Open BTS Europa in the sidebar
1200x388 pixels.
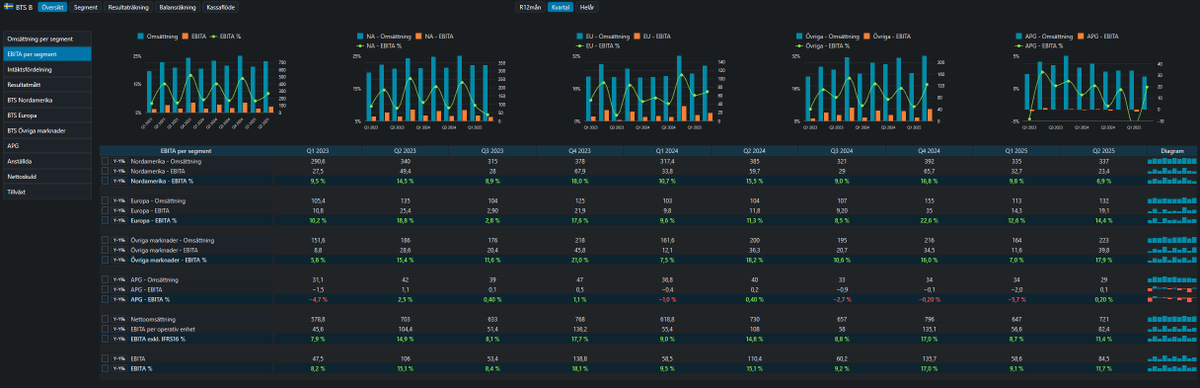(46, 114)
